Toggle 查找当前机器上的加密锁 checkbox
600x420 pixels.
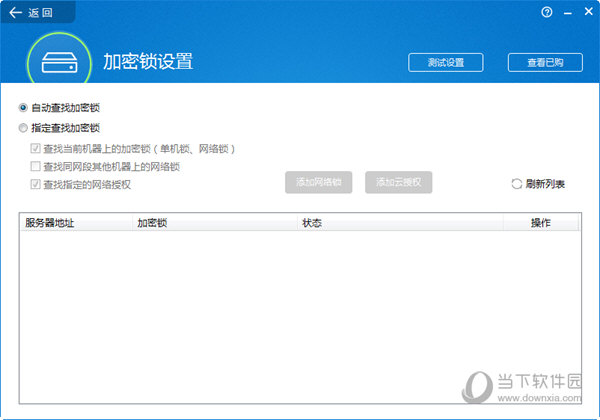[35, 148]
